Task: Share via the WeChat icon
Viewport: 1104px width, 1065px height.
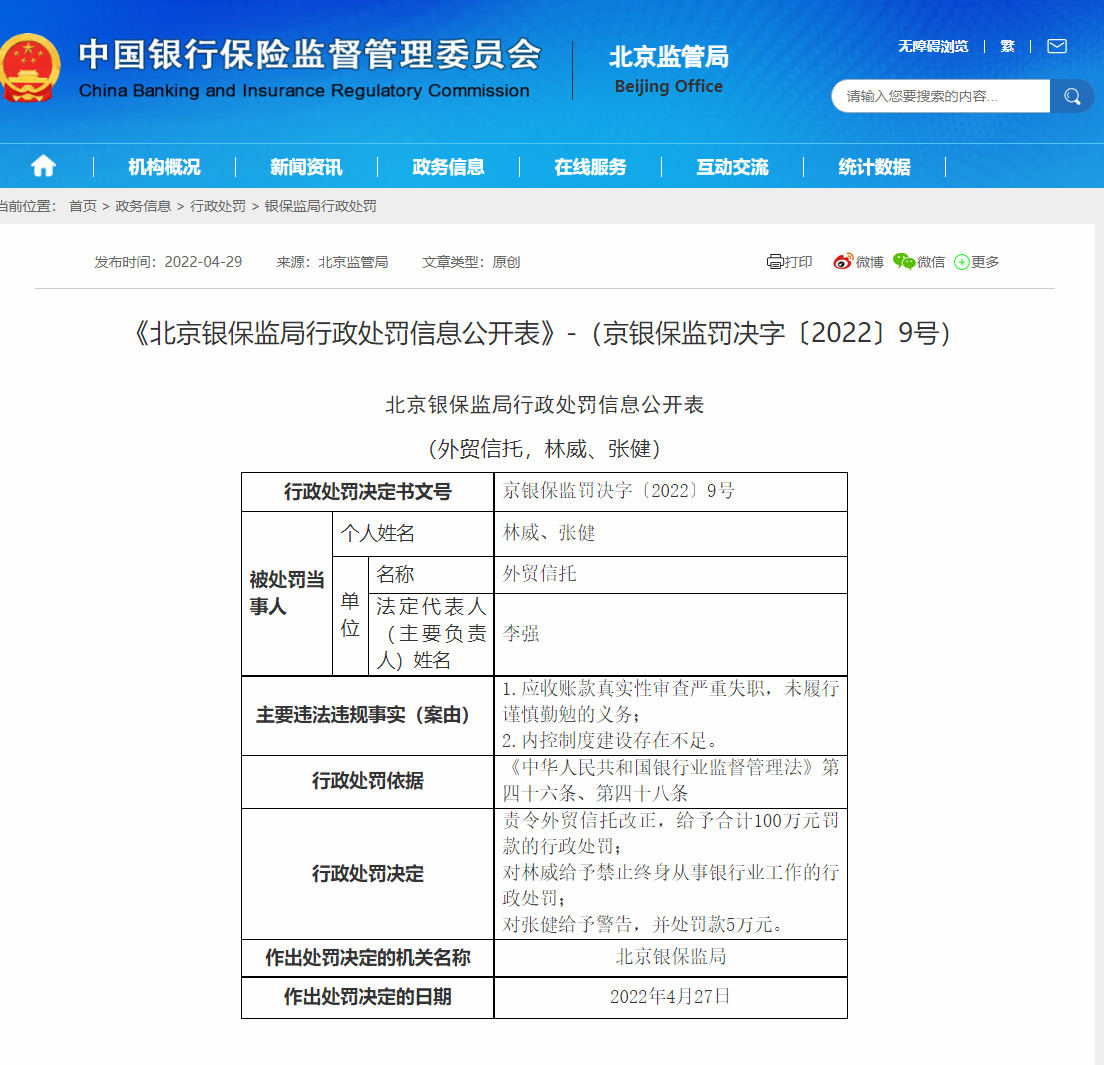Action: (x=904, y=262)
